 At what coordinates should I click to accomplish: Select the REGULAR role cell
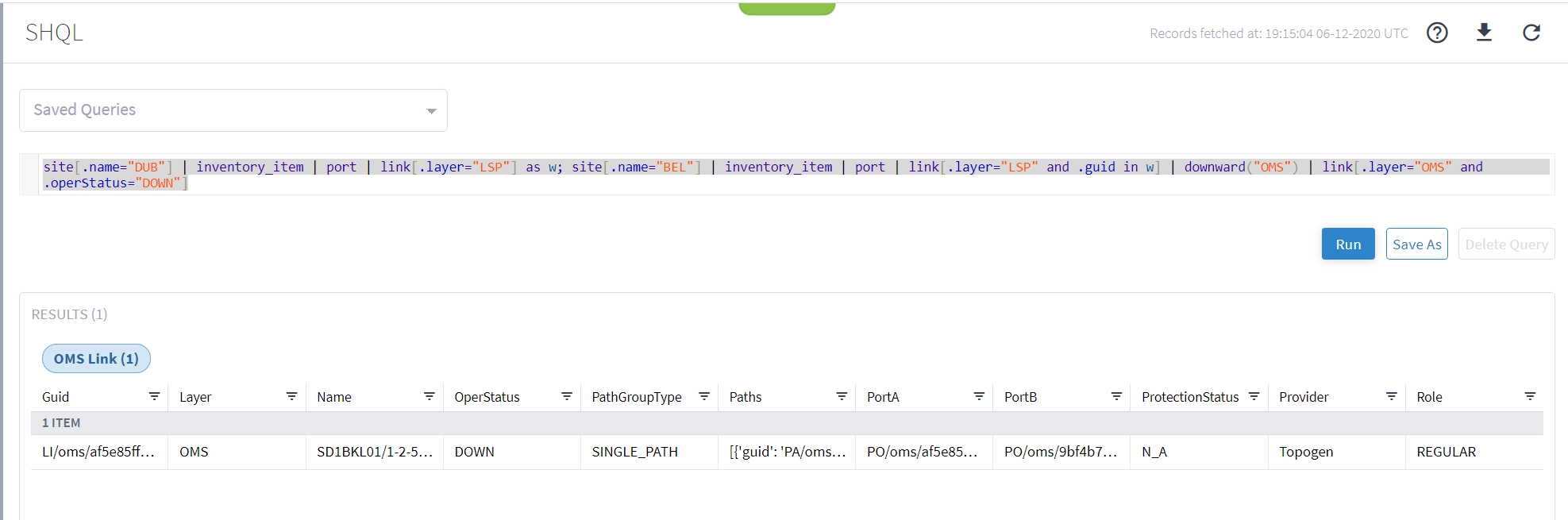[1474, 452]
